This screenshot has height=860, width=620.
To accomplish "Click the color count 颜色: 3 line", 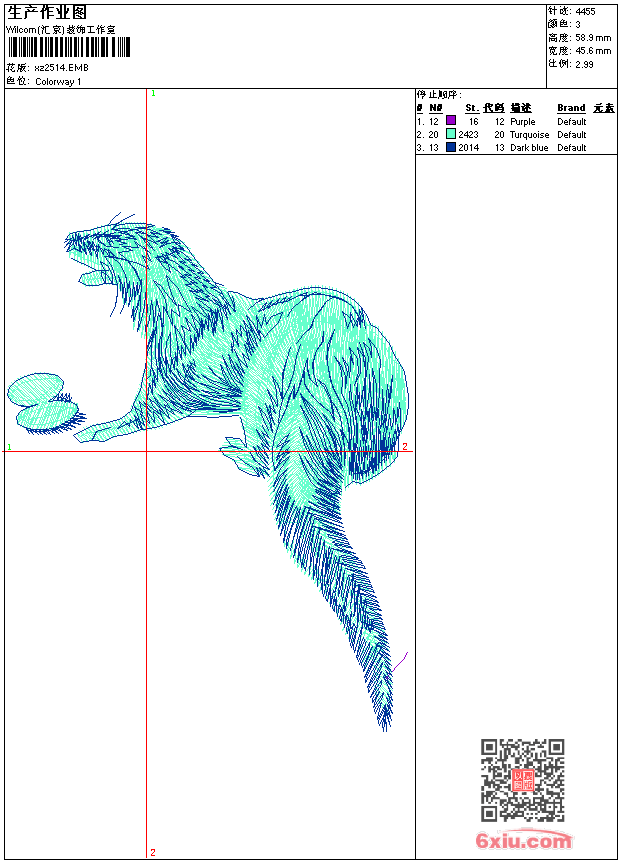I will (x=564, y=24).
